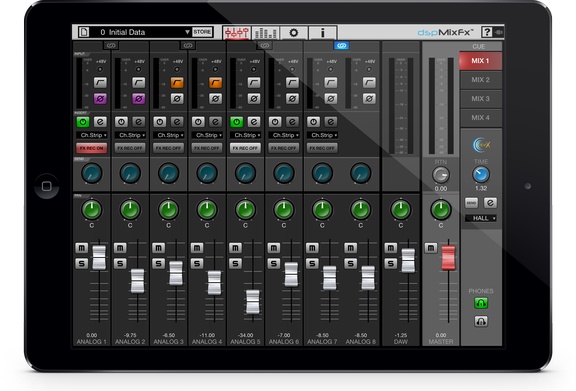Click FX REC OFF on Analog 7
Viewport: 576px width, 391px height.
click(322, 148)
